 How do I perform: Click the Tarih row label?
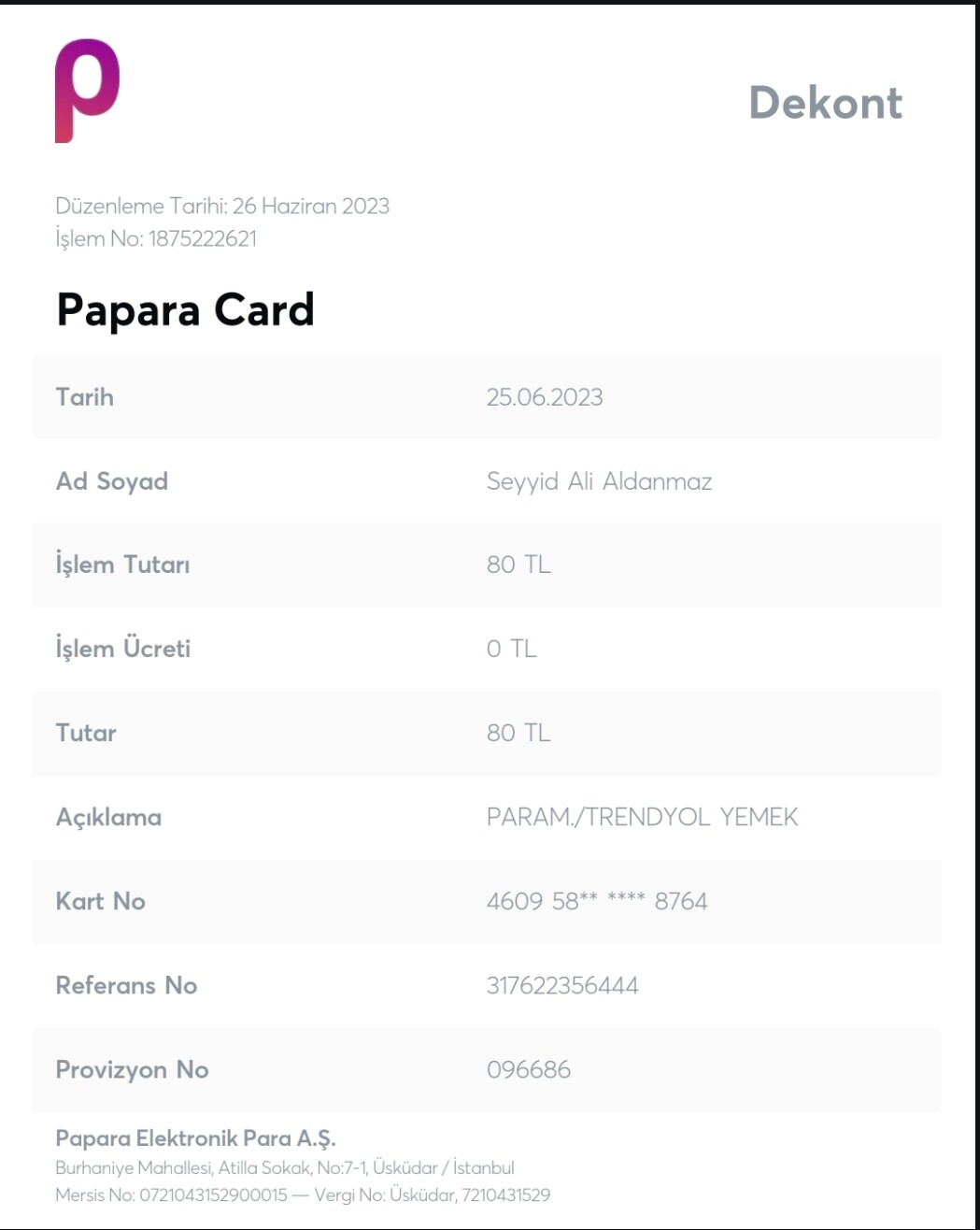tap(85, 397)
